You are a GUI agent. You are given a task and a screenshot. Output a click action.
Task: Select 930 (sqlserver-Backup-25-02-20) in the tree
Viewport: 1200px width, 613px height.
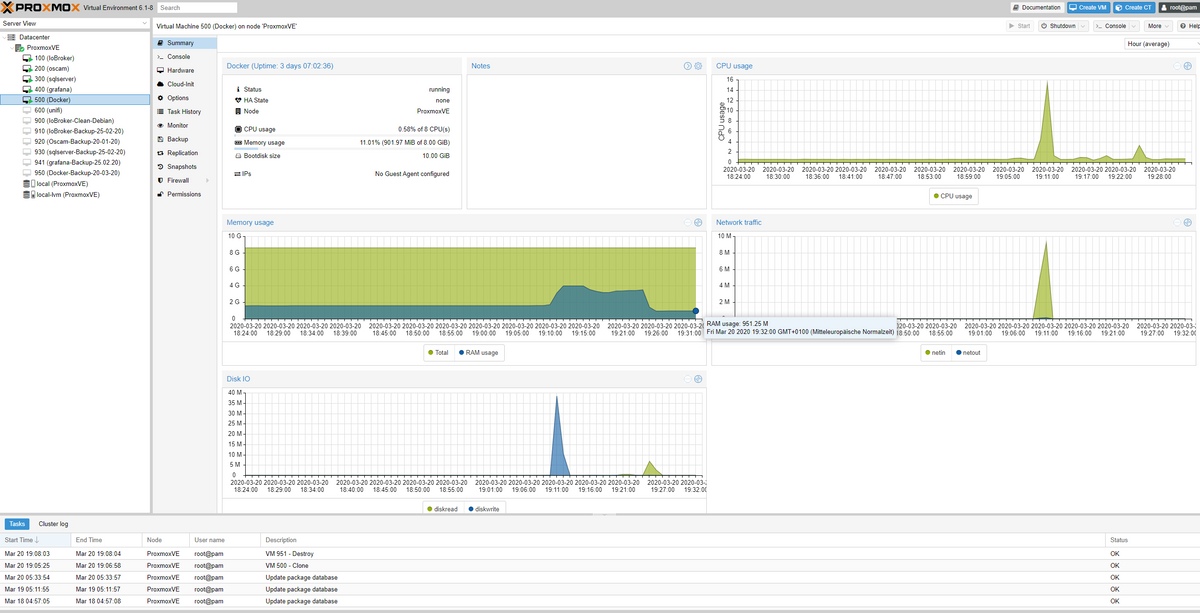pos(75,152)
